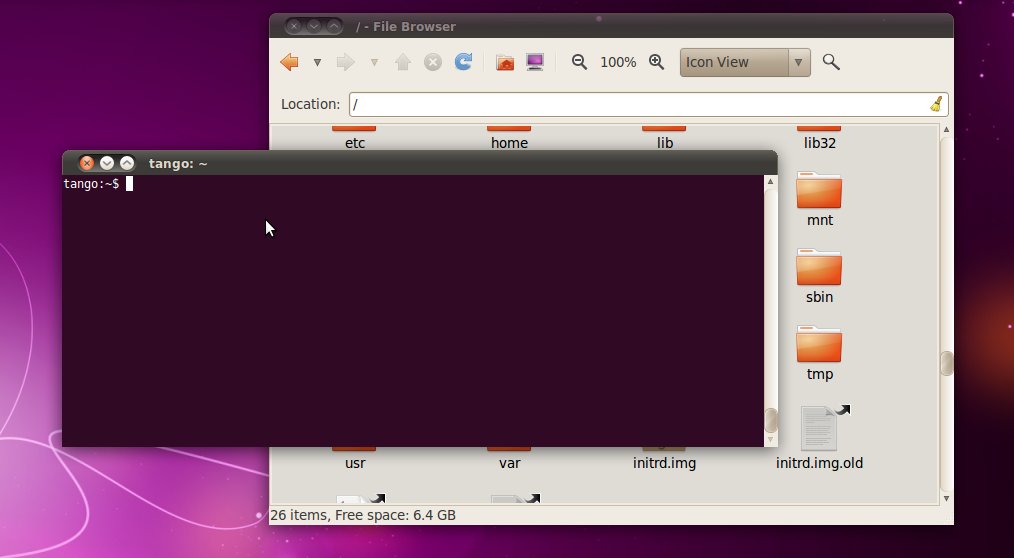Screen dimensions: 1014x558
Task: Click the status bar items text
Action: [363, 515]
